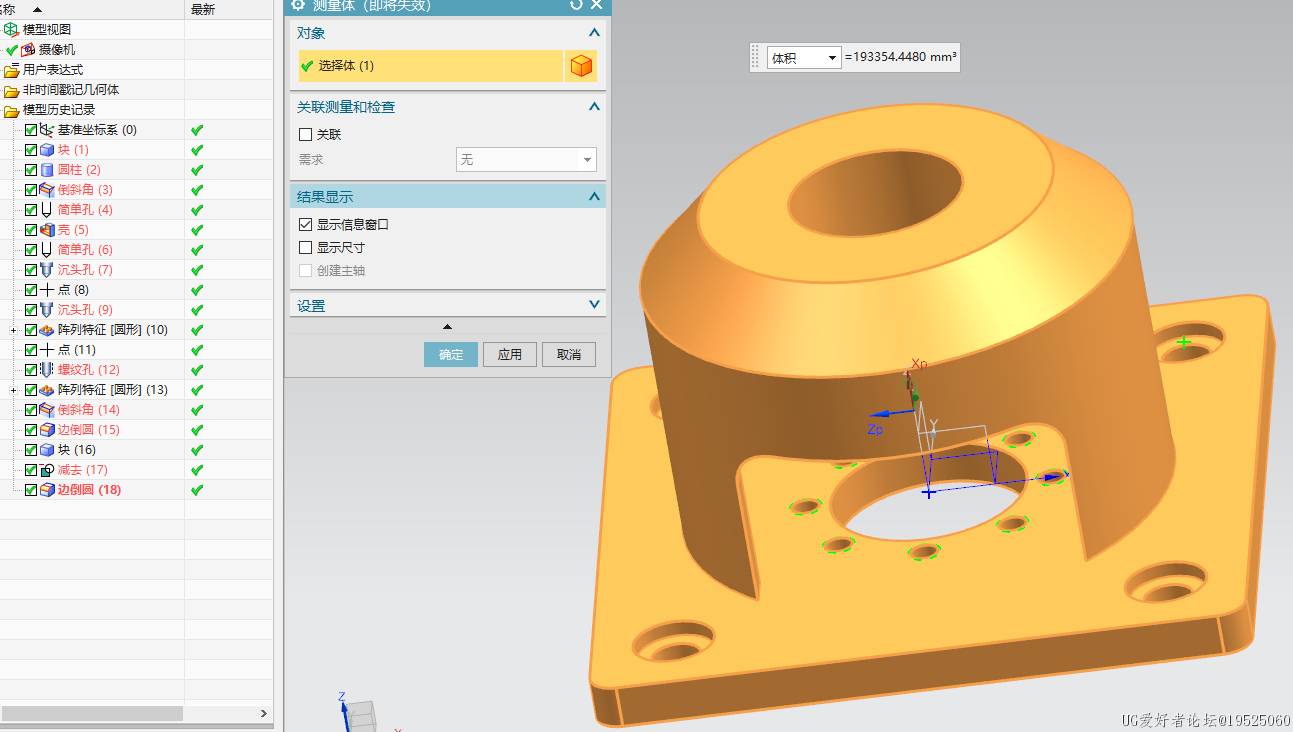Toggle checkbox for 基准坐标系 (0)

[31, 130]
